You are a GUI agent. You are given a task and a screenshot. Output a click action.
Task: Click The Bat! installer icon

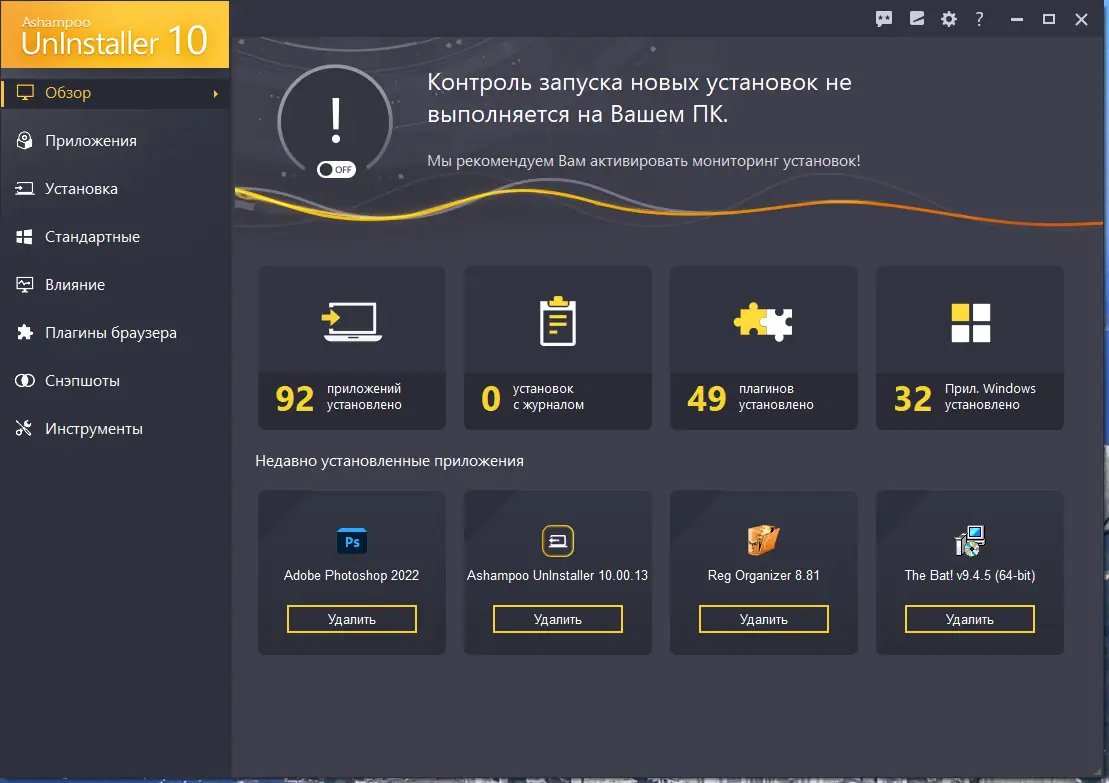tap(970, 541)
